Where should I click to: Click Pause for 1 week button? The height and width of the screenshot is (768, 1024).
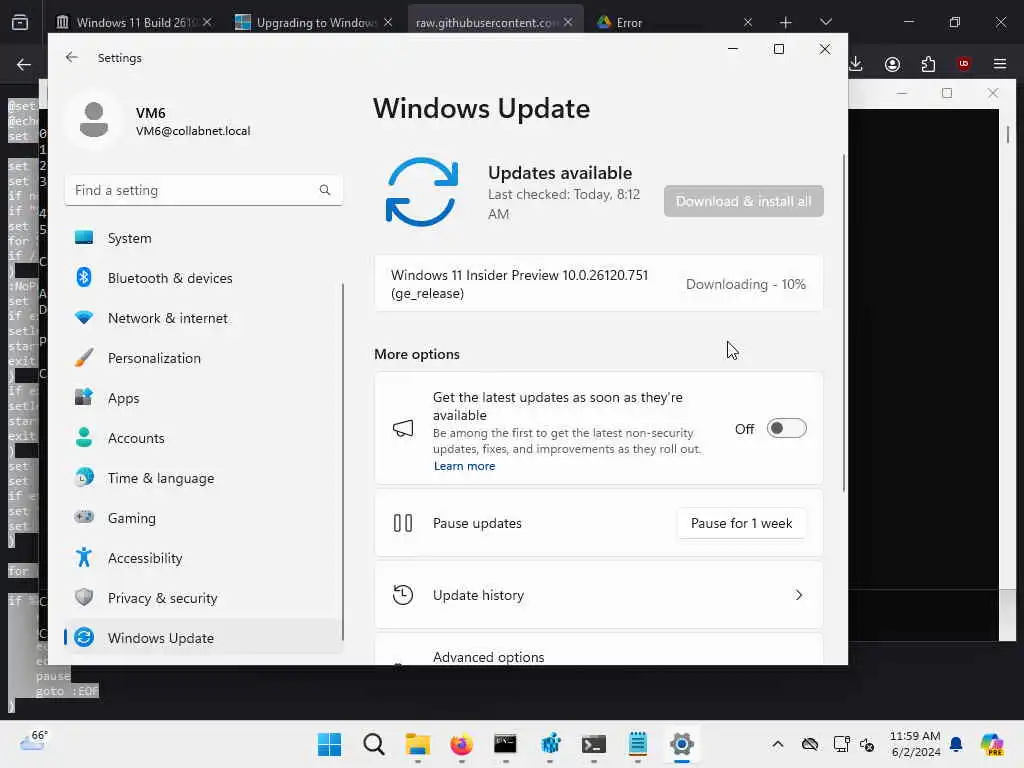point(741,523)
